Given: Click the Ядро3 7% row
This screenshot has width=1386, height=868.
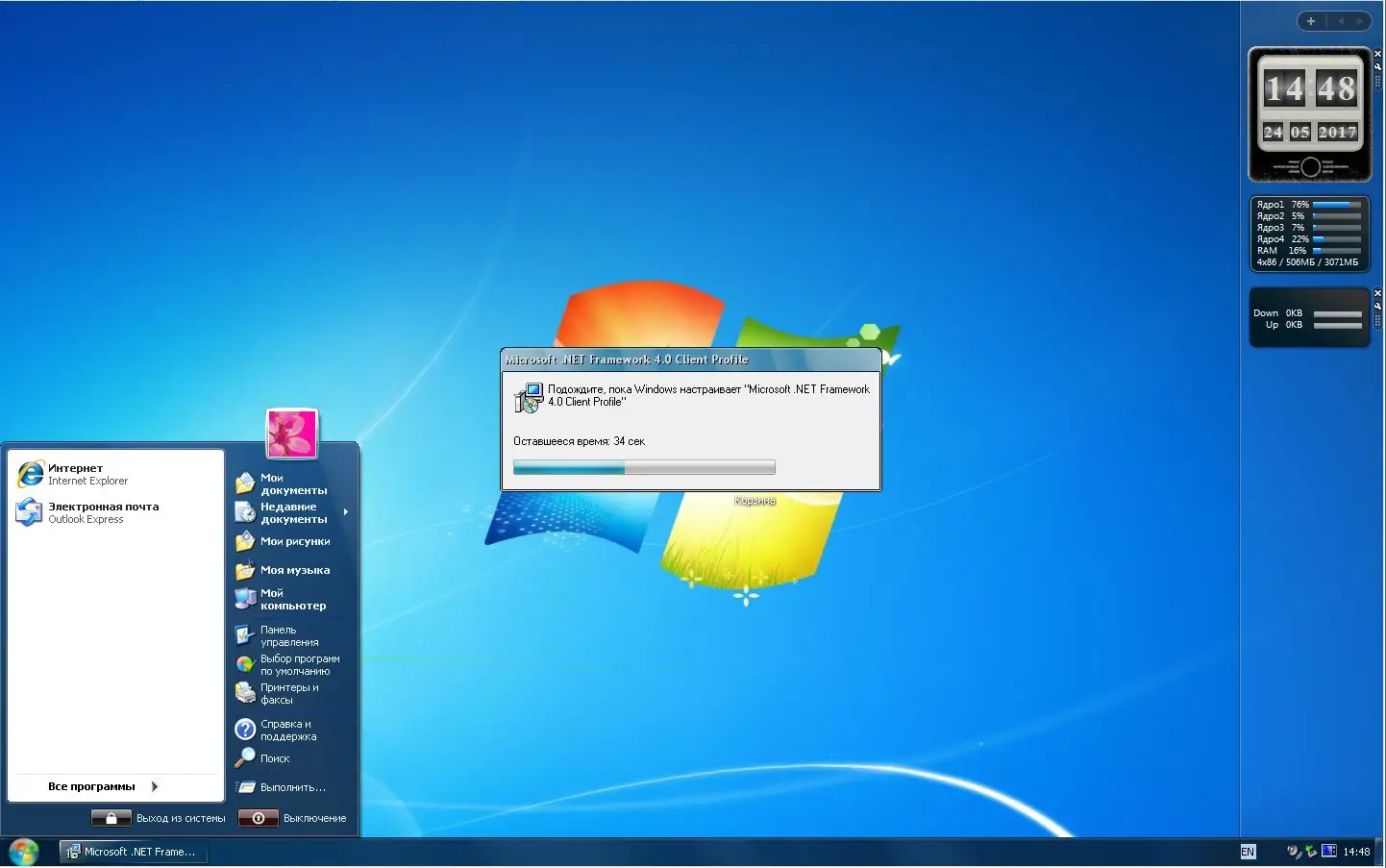Looking at the screenshot, I should (x=1309, y=228).
